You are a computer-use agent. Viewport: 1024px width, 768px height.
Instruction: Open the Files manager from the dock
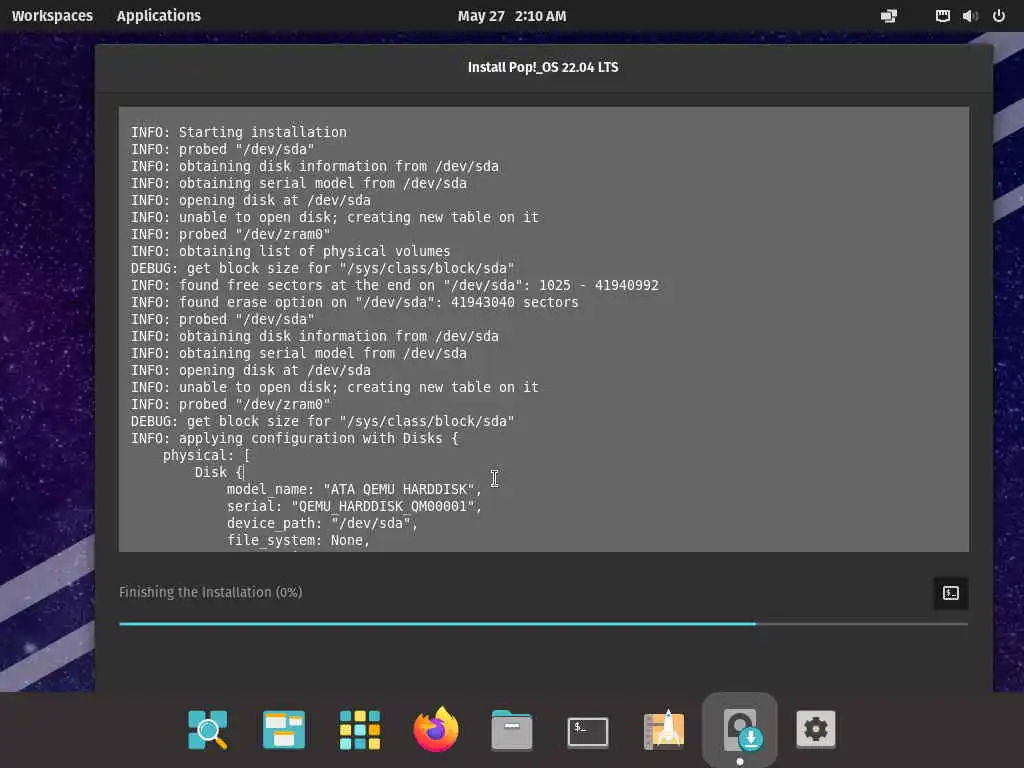tap(511, 729)
